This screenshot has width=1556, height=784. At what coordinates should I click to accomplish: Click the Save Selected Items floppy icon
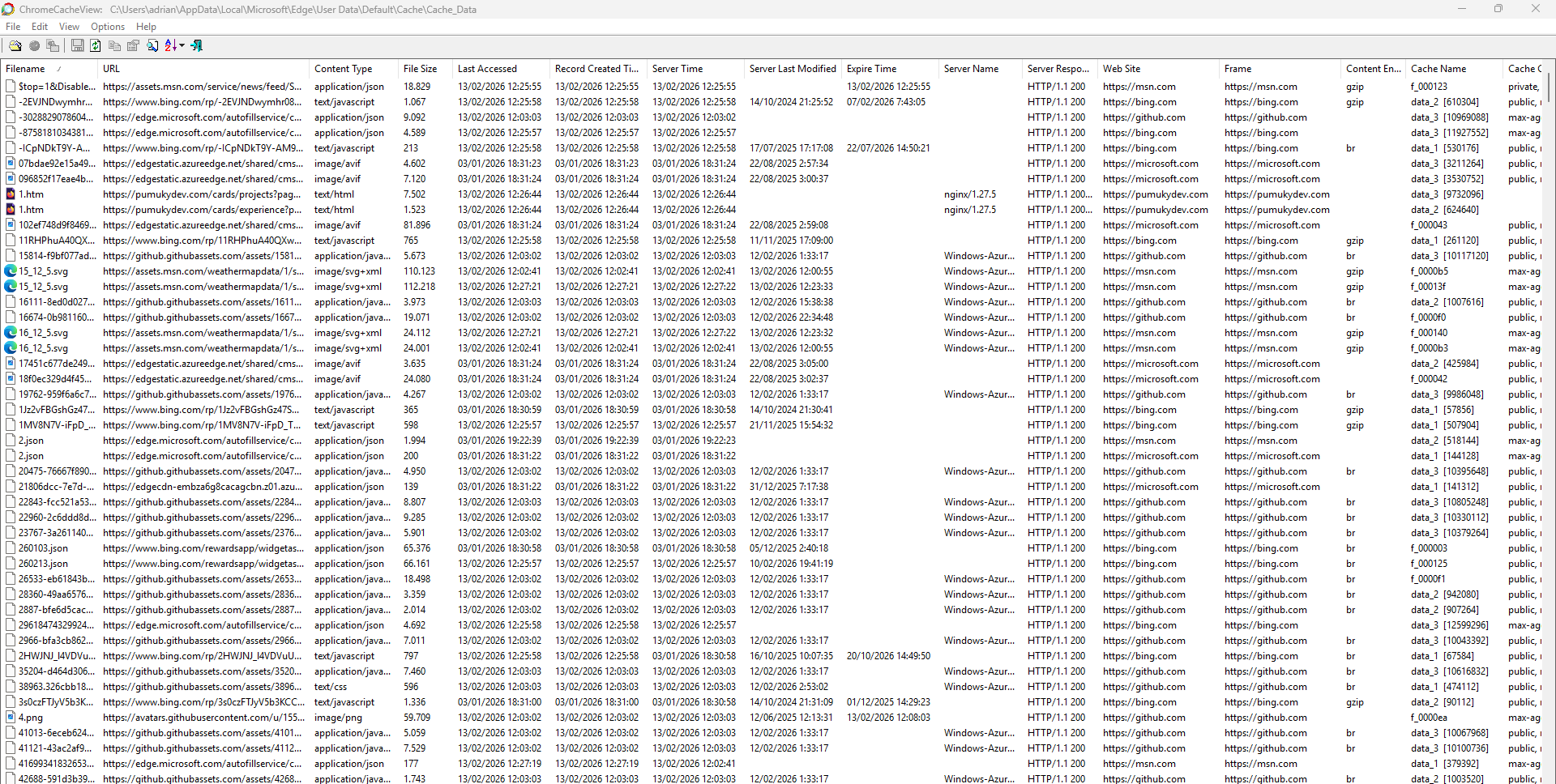point(77,46)
